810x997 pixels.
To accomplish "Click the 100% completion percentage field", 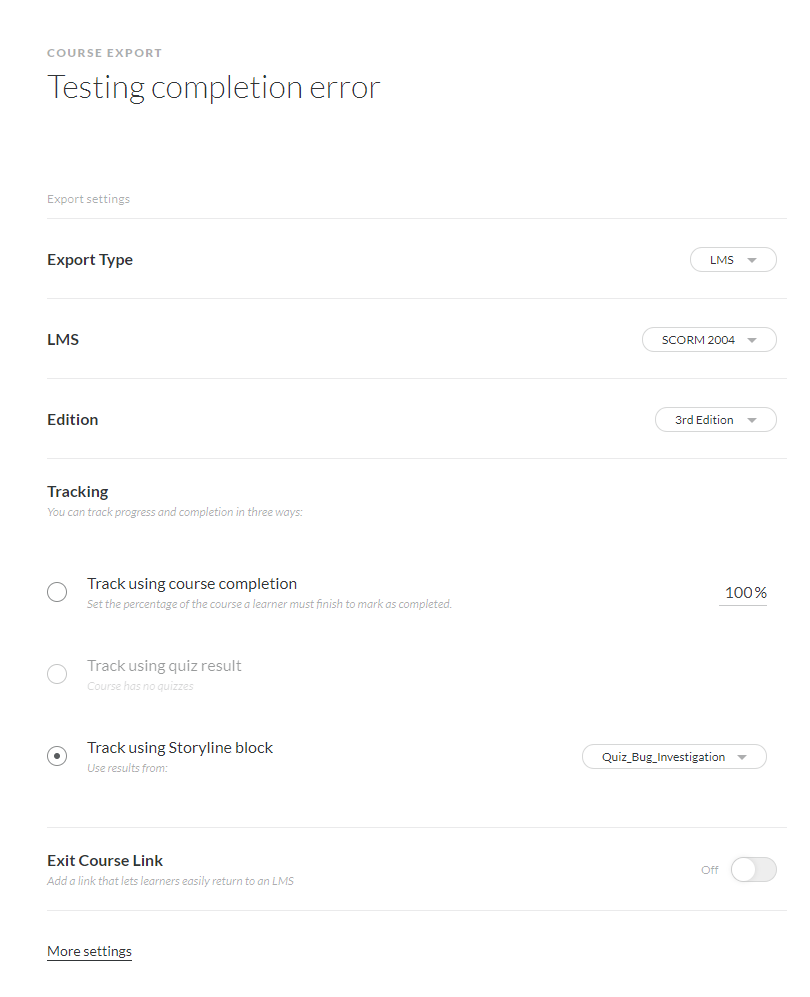I will point(744,593).
